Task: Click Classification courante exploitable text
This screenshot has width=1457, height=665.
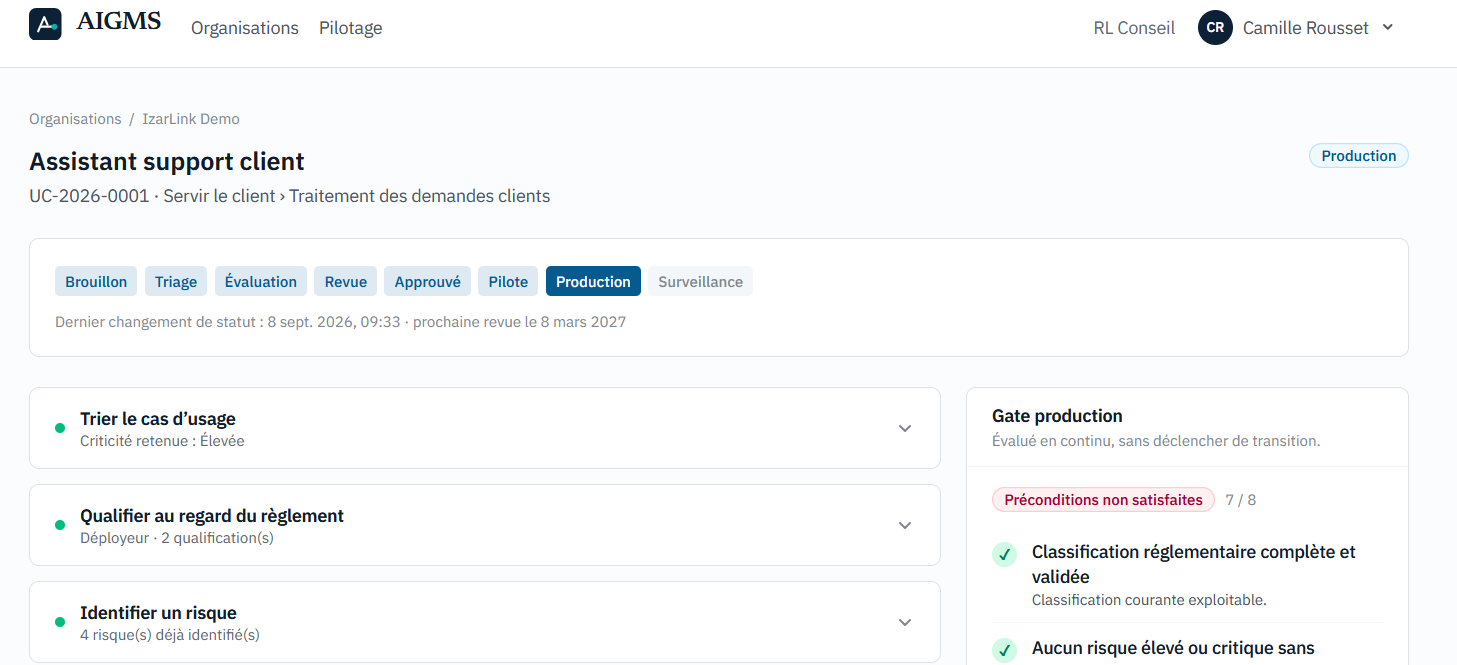Action: [1149, 600]
